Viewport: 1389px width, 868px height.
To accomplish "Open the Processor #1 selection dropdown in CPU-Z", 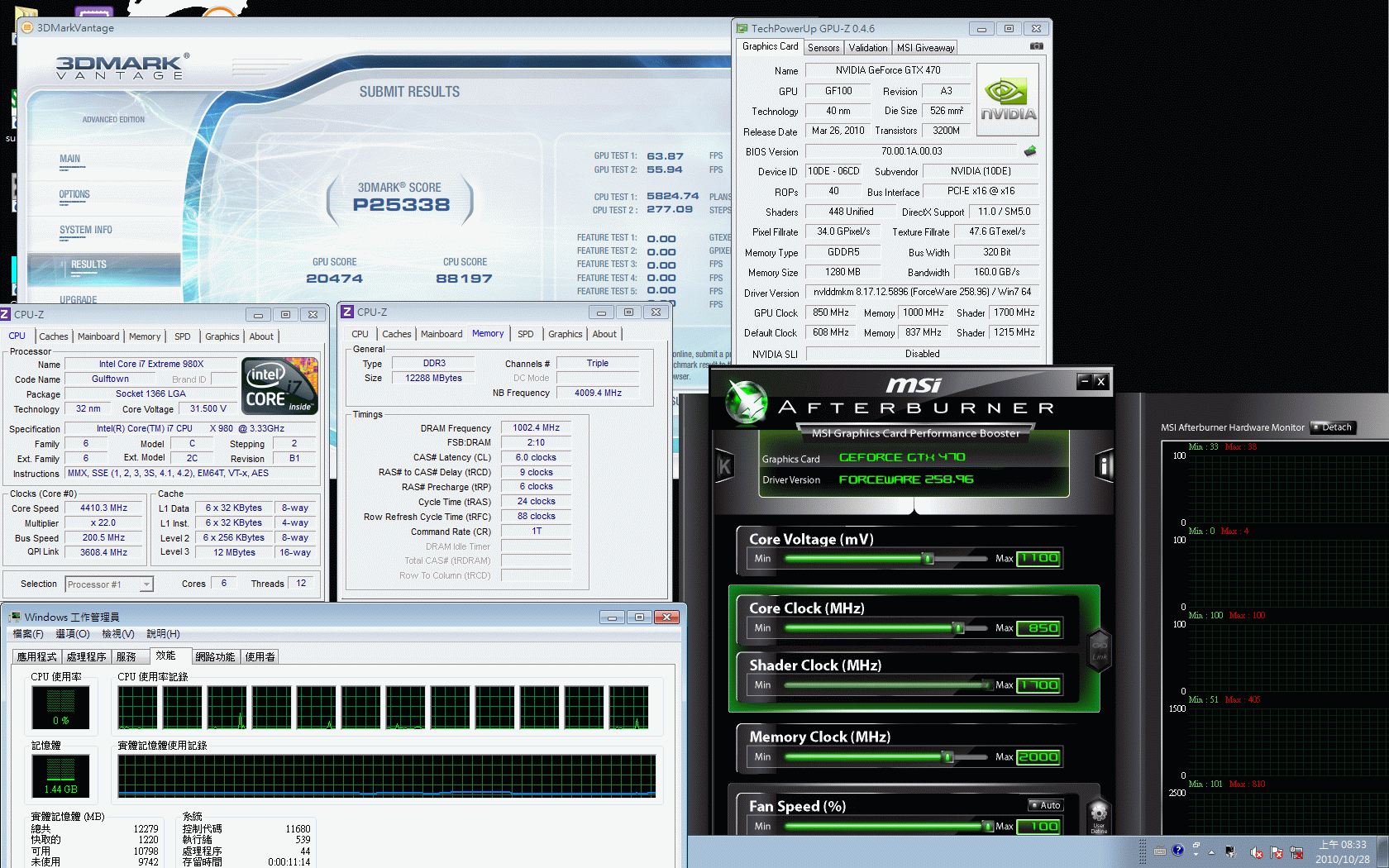I will (x=109, y=584).
